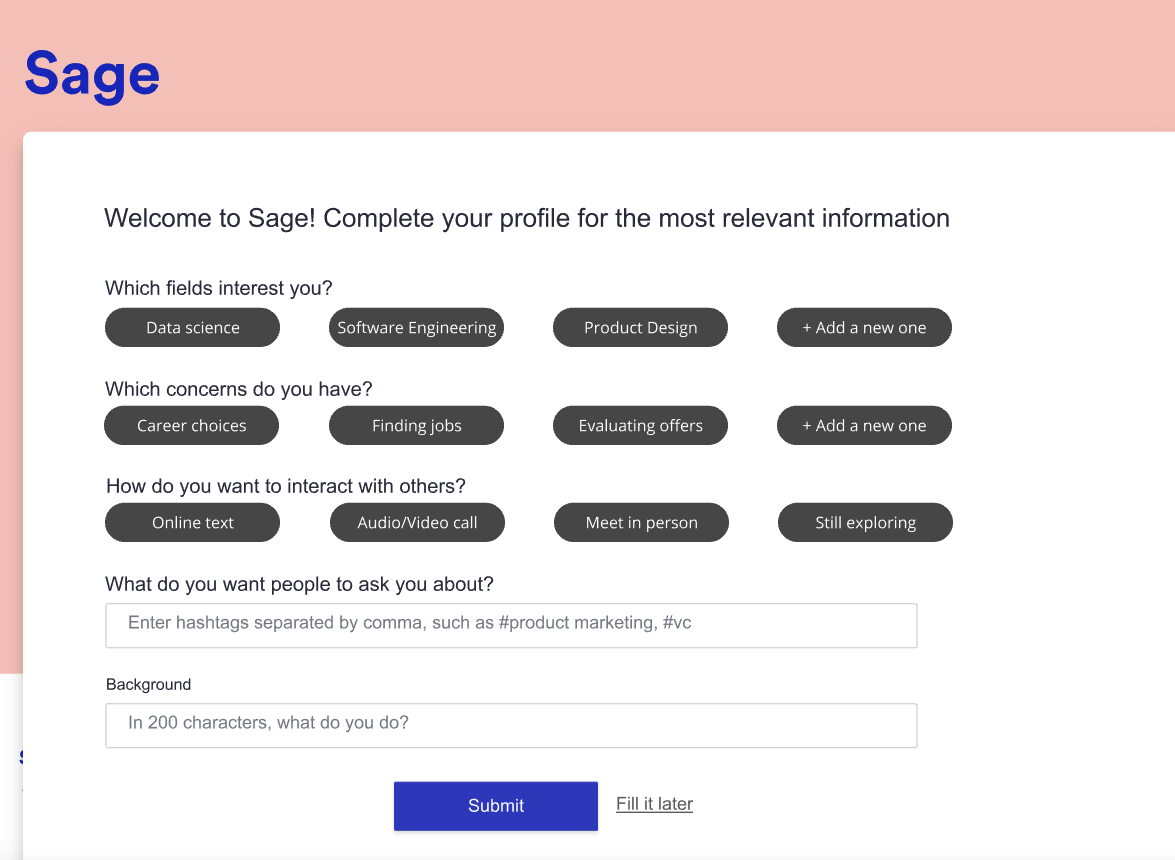Select the Finding jobs concern
The image size is (1175, 860).
pyautogui.click(x=416, y=425)
